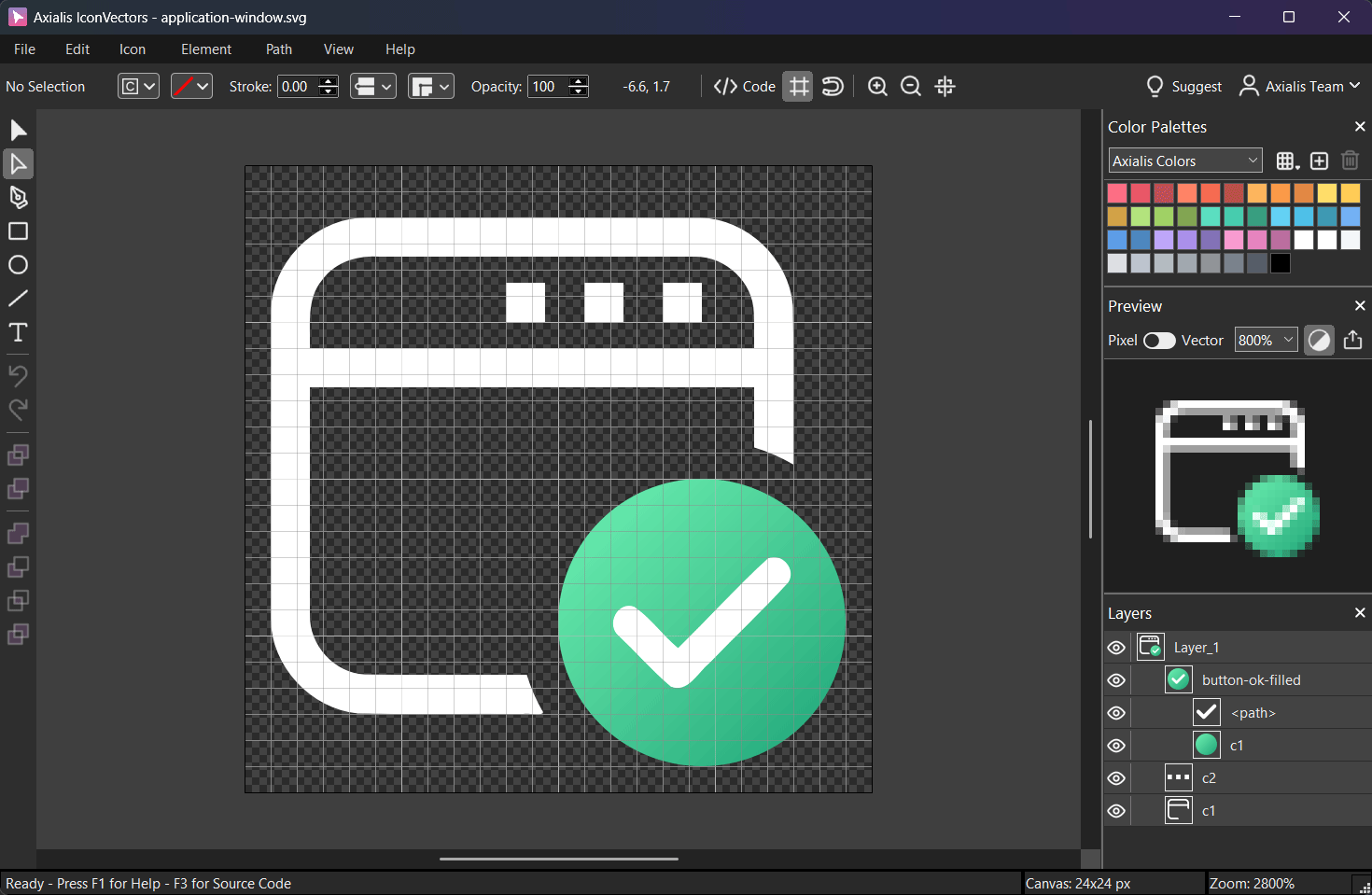Select the black swatch in the color palette
Image resolution: width=1372 pixels, height=895 pixels.
pyautogui.click(x=1280, y=262)
